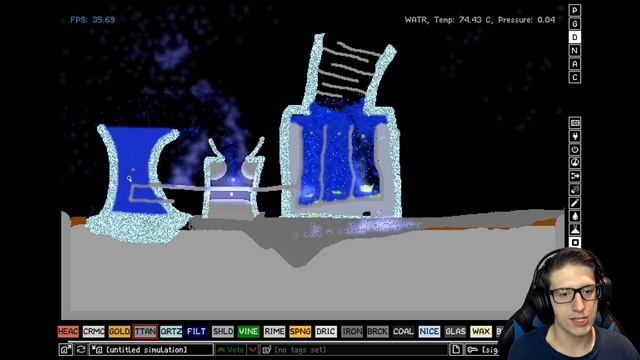Click the new blank simulation page icon
640x360 pixels.
click(x=456, y=350)
